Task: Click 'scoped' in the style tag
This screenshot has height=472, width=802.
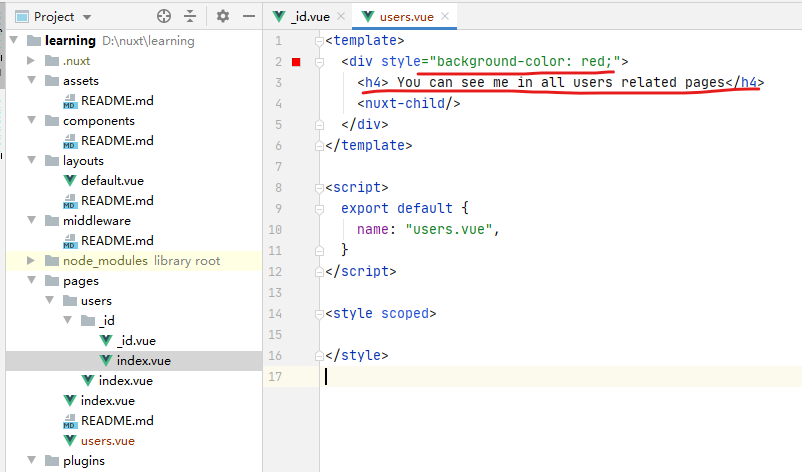Action: [405, 313]
